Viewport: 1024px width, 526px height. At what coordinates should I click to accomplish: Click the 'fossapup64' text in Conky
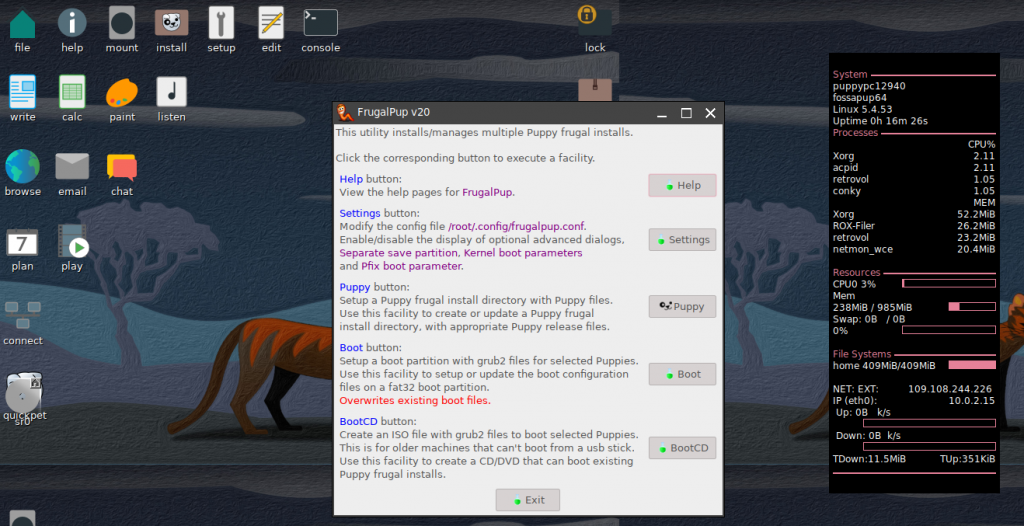pyautogui.click(x=859, y=98)
